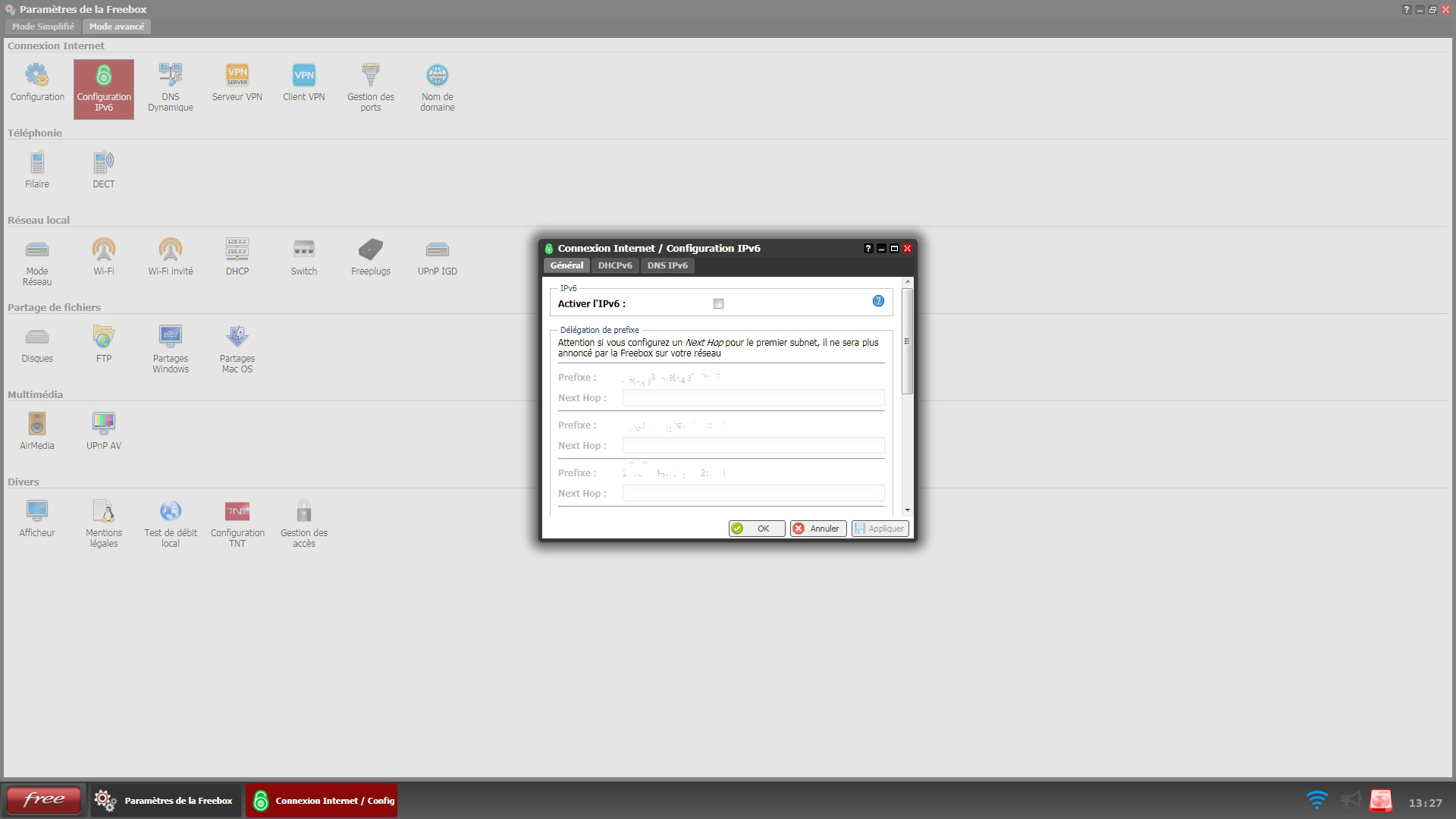
Task: Open Test de débit local
Action: click(171, 524)
